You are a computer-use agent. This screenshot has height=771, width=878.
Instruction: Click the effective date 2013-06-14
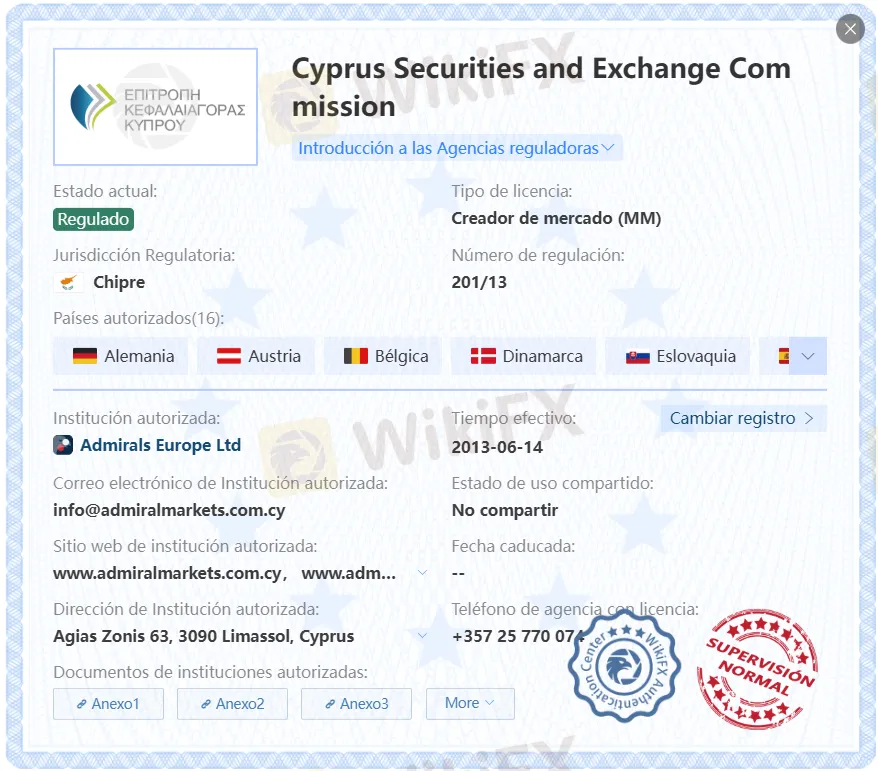tap(497, 447)
